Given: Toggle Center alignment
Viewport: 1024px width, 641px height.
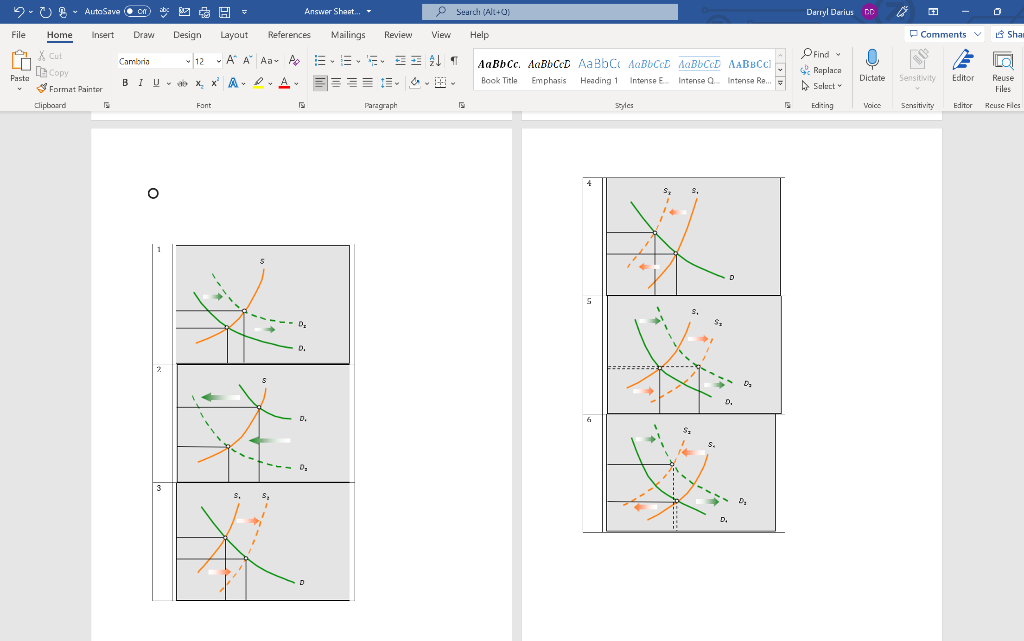Looking at the screenshot, I should (x=336, y=83).
